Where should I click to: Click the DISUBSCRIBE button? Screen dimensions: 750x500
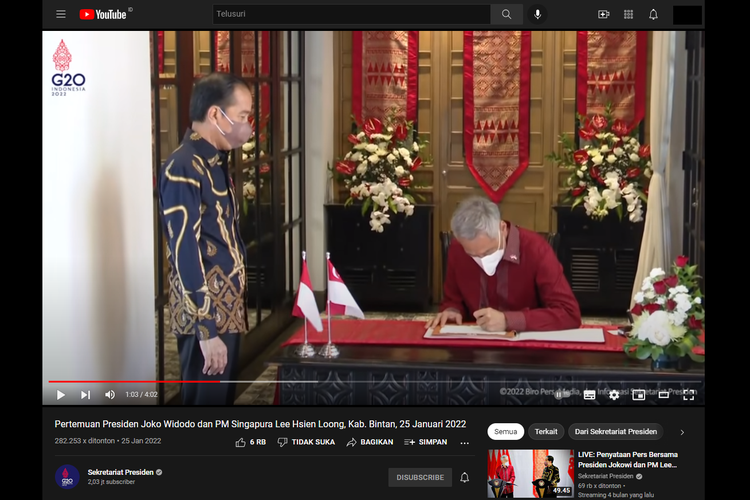pos(420,478)
